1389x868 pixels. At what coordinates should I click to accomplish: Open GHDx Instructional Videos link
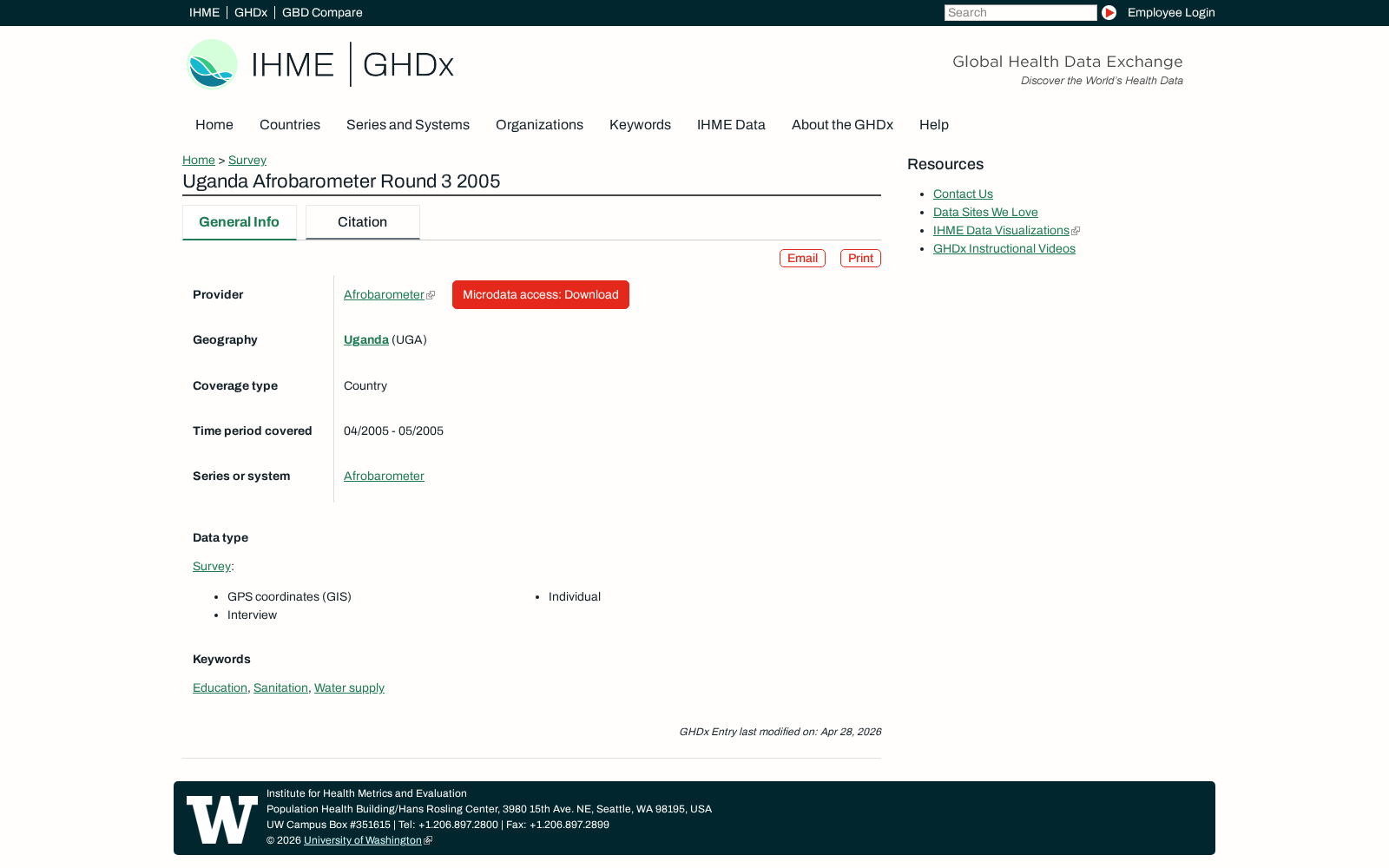(x=1004, y=248)
